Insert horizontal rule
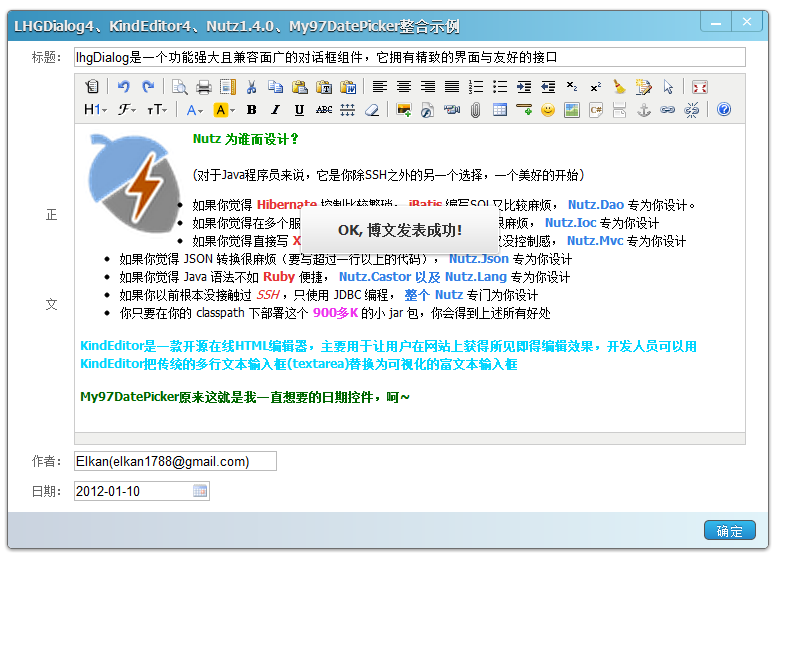788x672 pixels. pos(524,110)
